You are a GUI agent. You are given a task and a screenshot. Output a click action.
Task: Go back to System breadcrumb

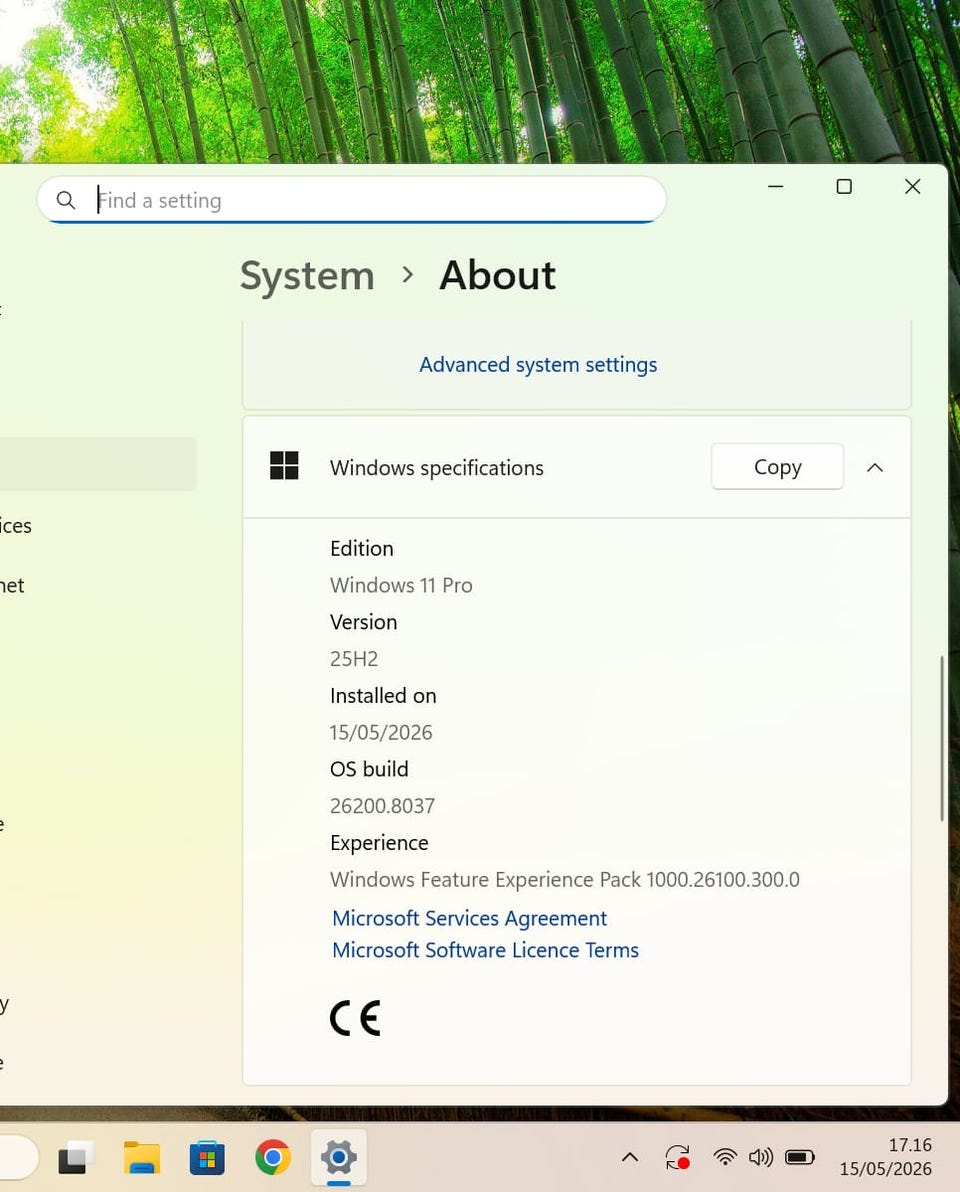[307, 275]
